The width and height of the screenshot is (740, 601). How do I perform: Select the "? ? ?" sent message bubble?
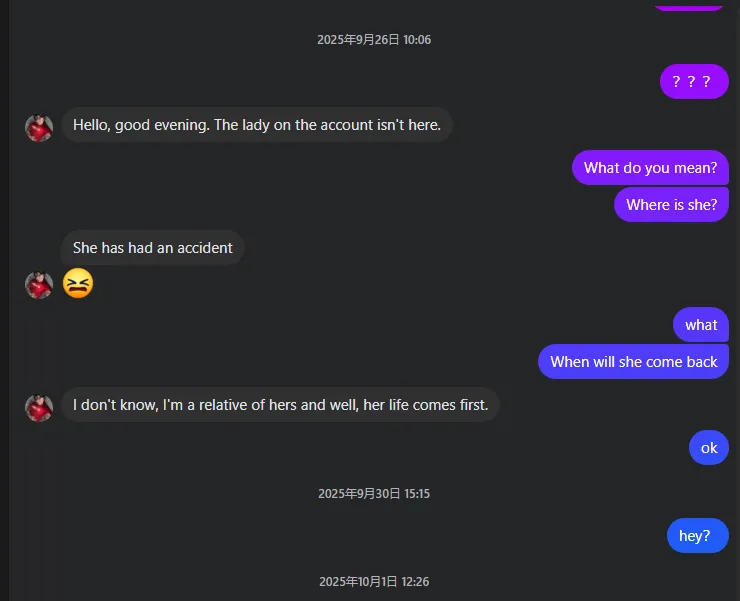tap(694, 81)
